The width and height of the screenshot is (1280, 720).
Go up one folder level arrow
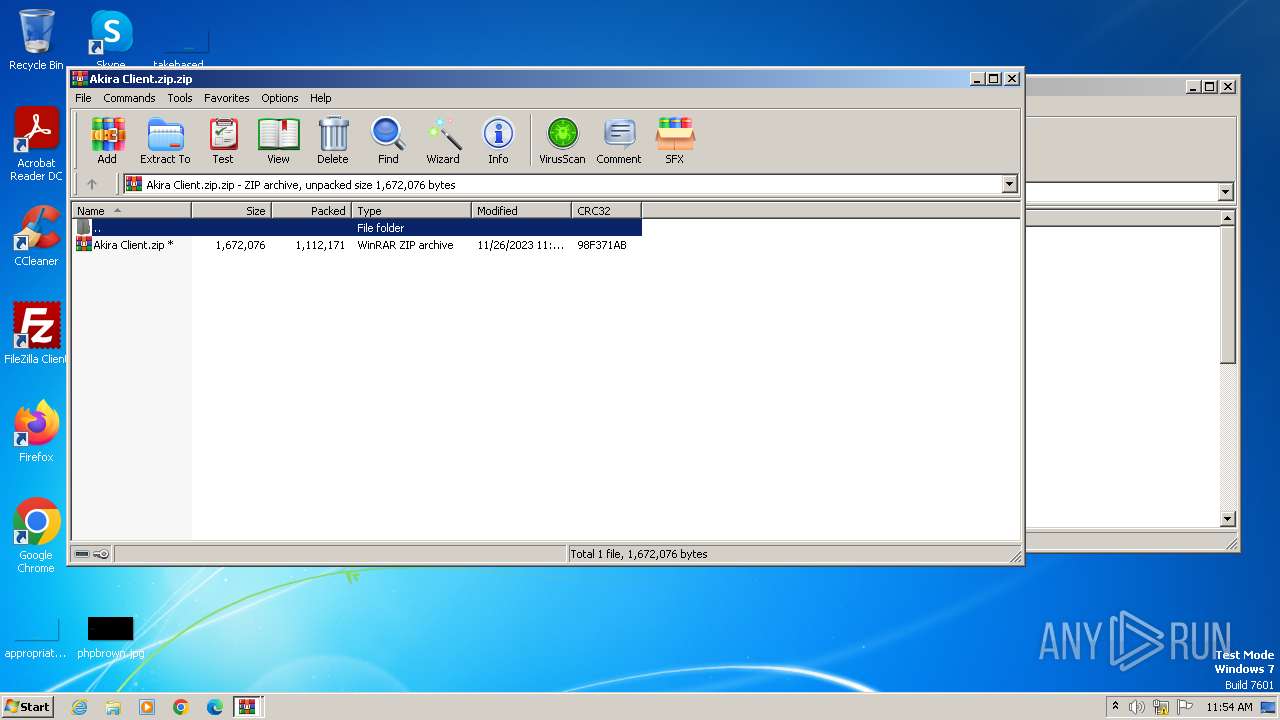coord(92,184)
